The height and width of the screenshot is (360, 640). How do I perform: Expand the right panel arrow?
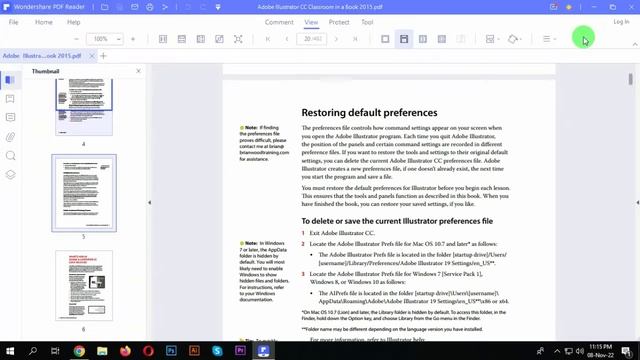click(638, 202)
